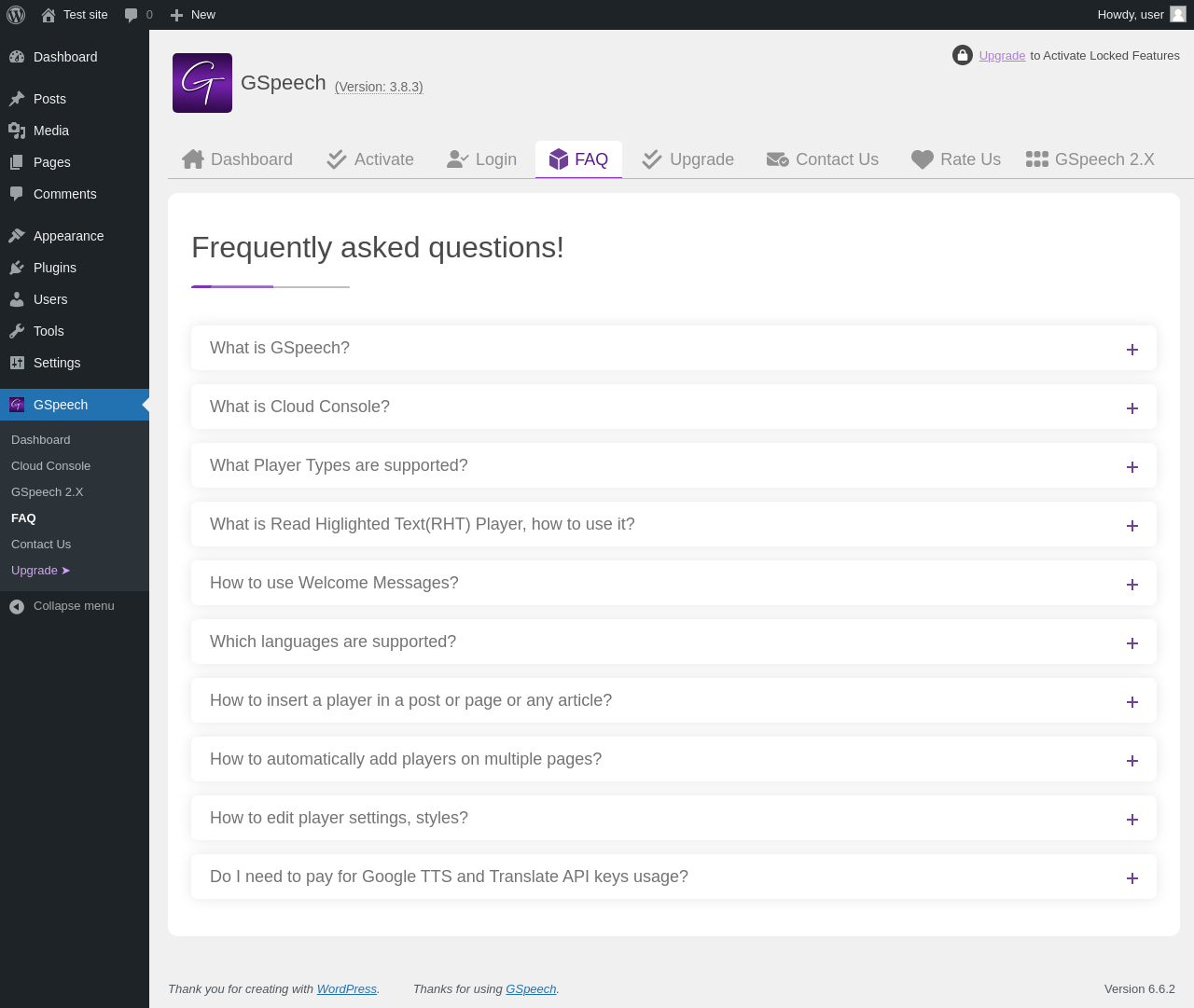Click the GSpeech sidebar menu icon

click(x=17, y=405)
